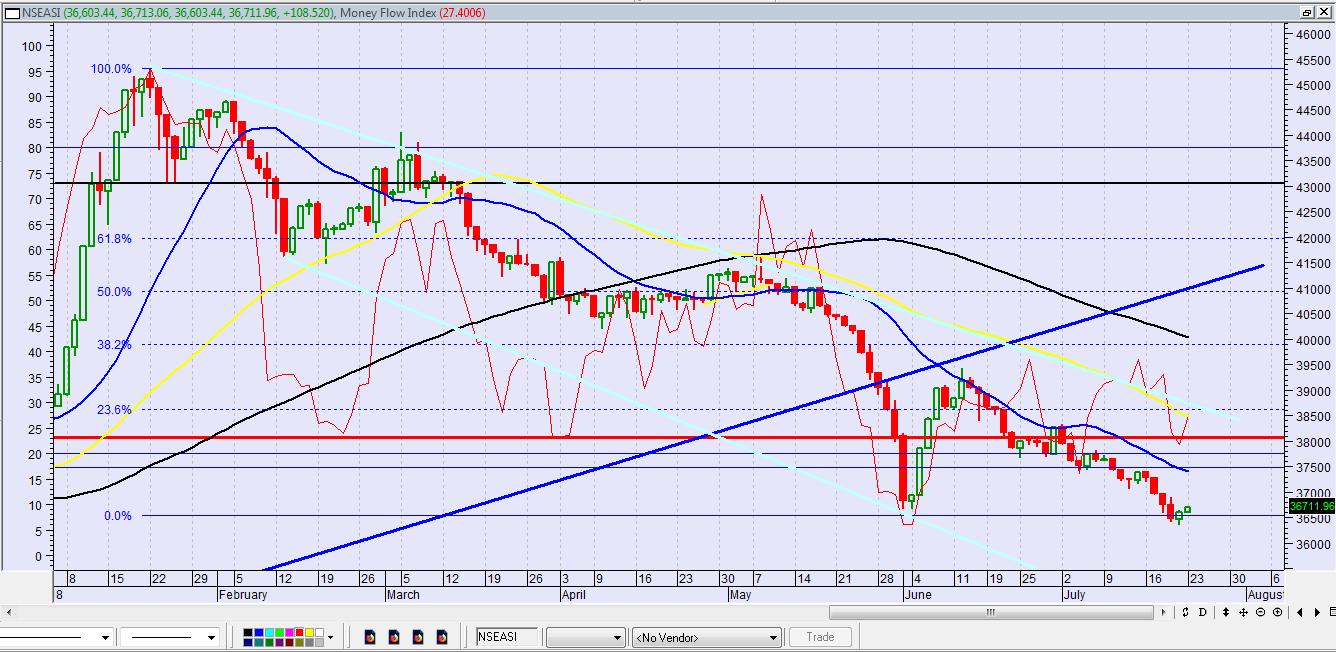Click the scrollbar right arrow

(x=1163, y=612)
